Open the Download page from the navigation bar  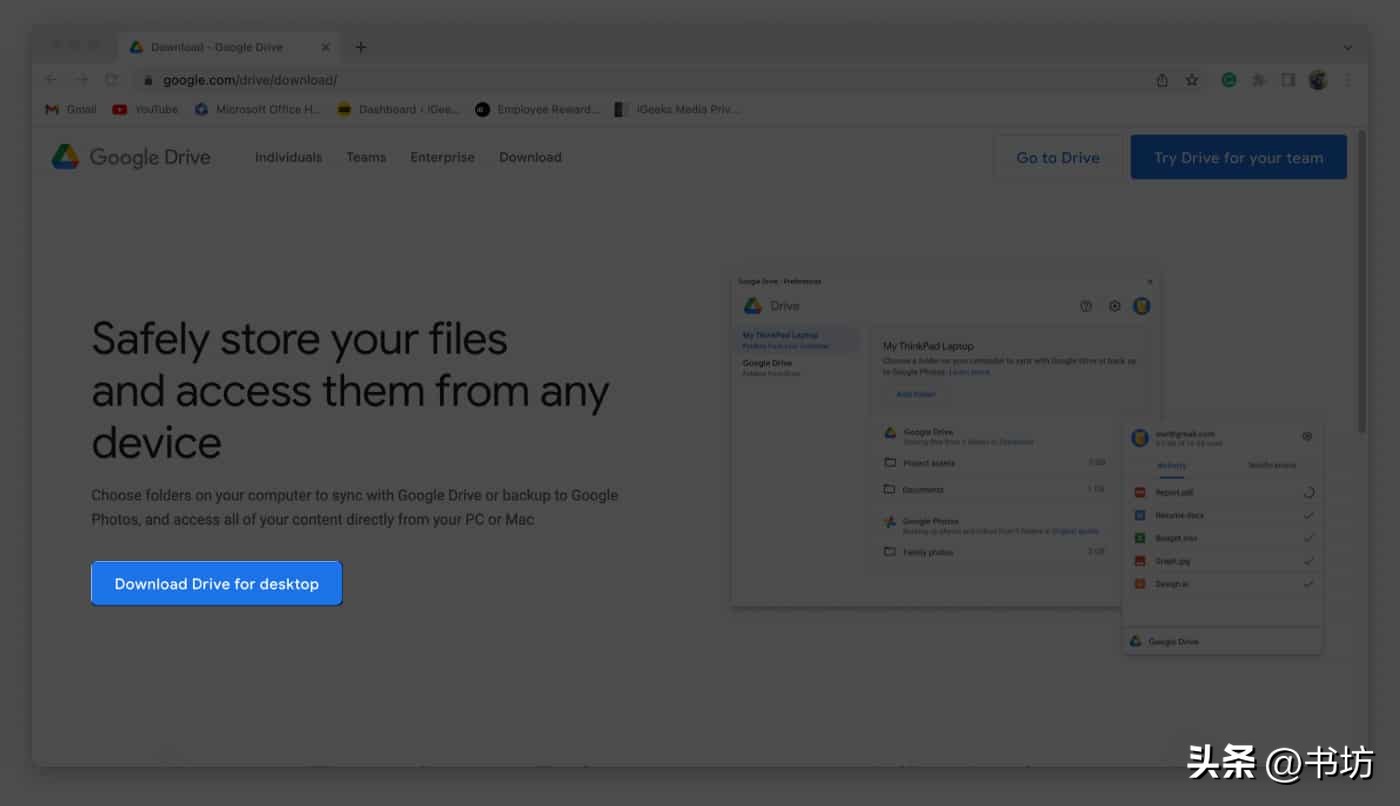pos(530,157)
